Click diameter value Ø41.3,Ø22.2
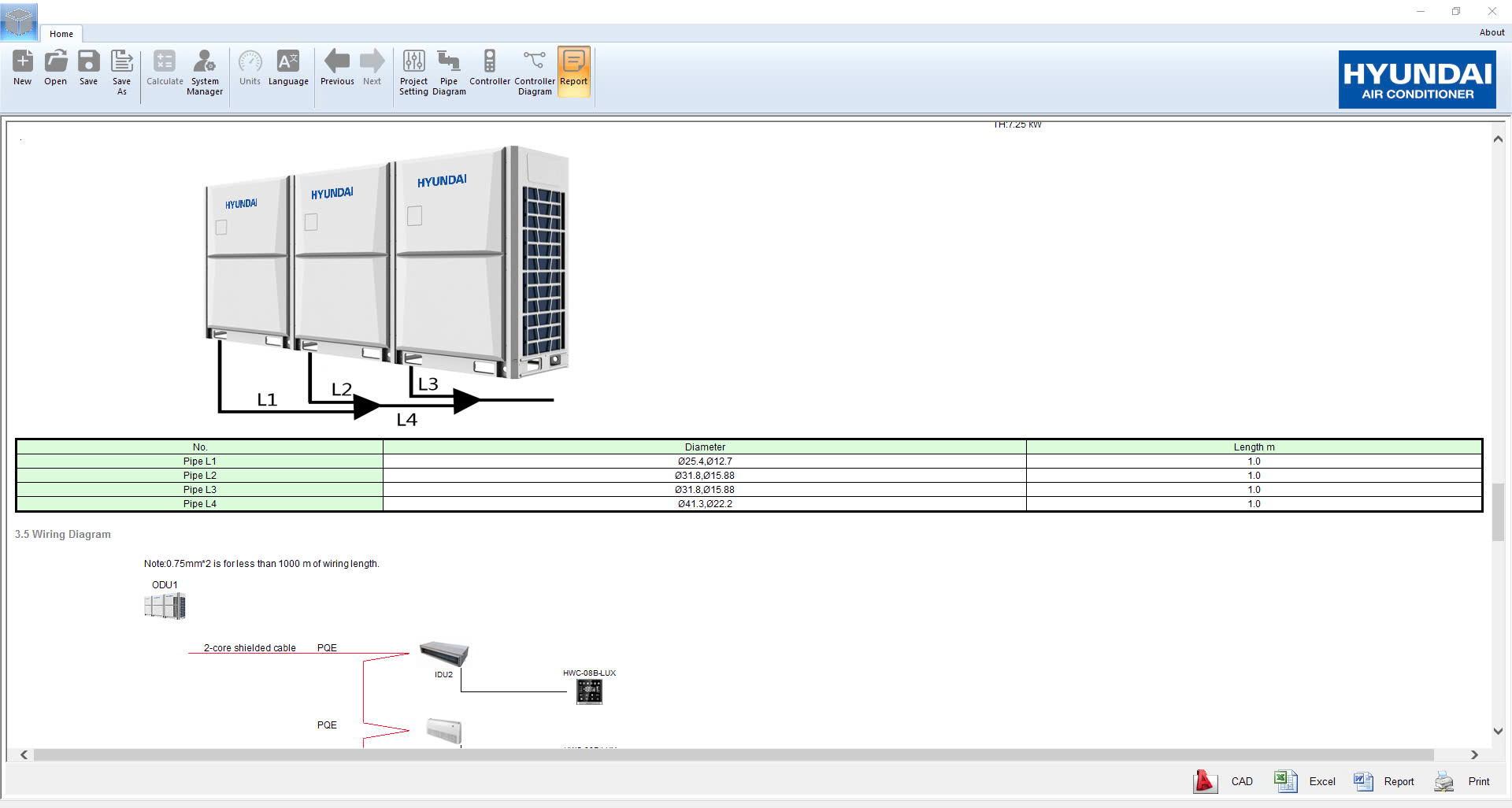1512x808 pixels. pyautogui.click(x=705, y=504)
